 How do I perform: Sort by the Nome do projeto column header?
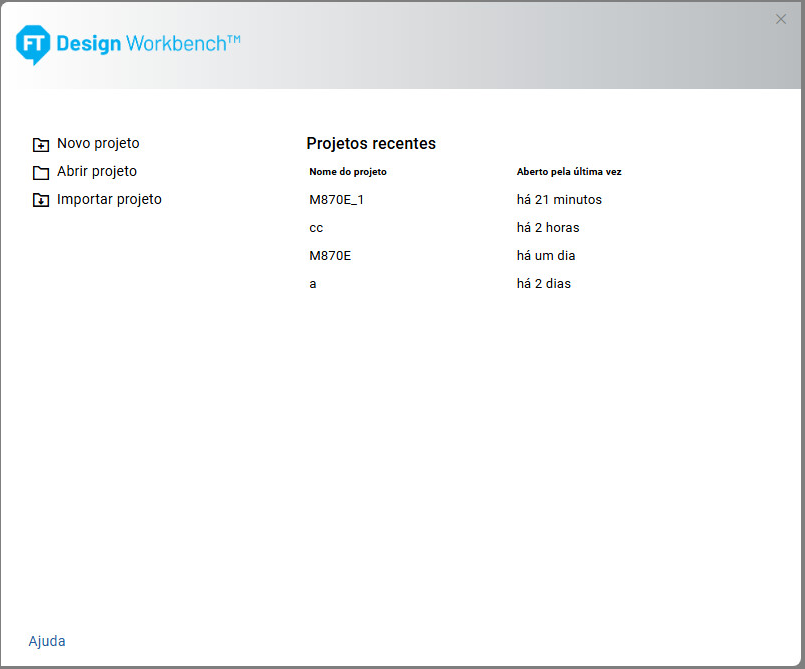(x=348, y=172)
